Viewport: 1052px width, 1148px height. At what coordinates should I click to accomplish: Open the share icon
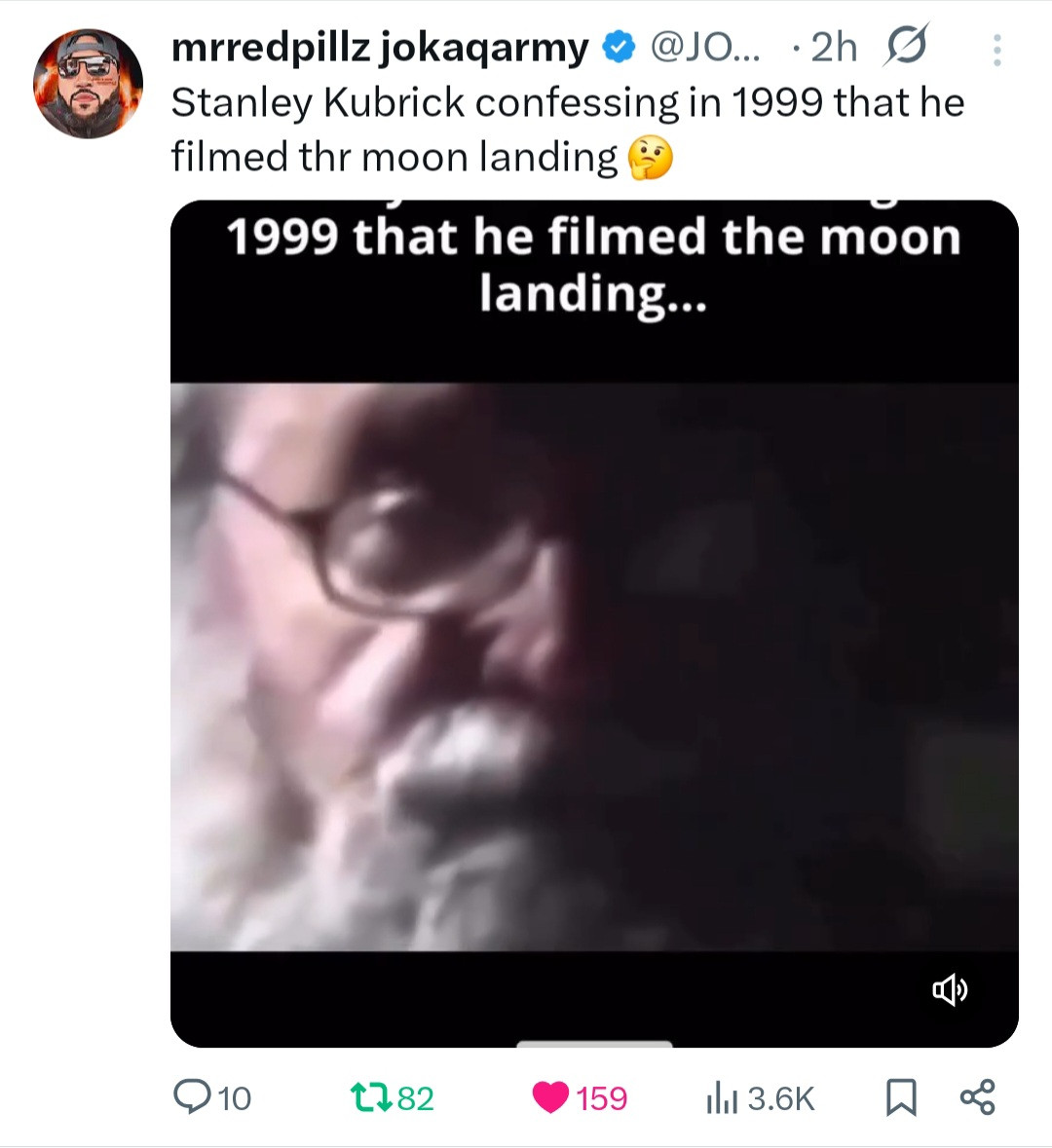point(977,1096)
